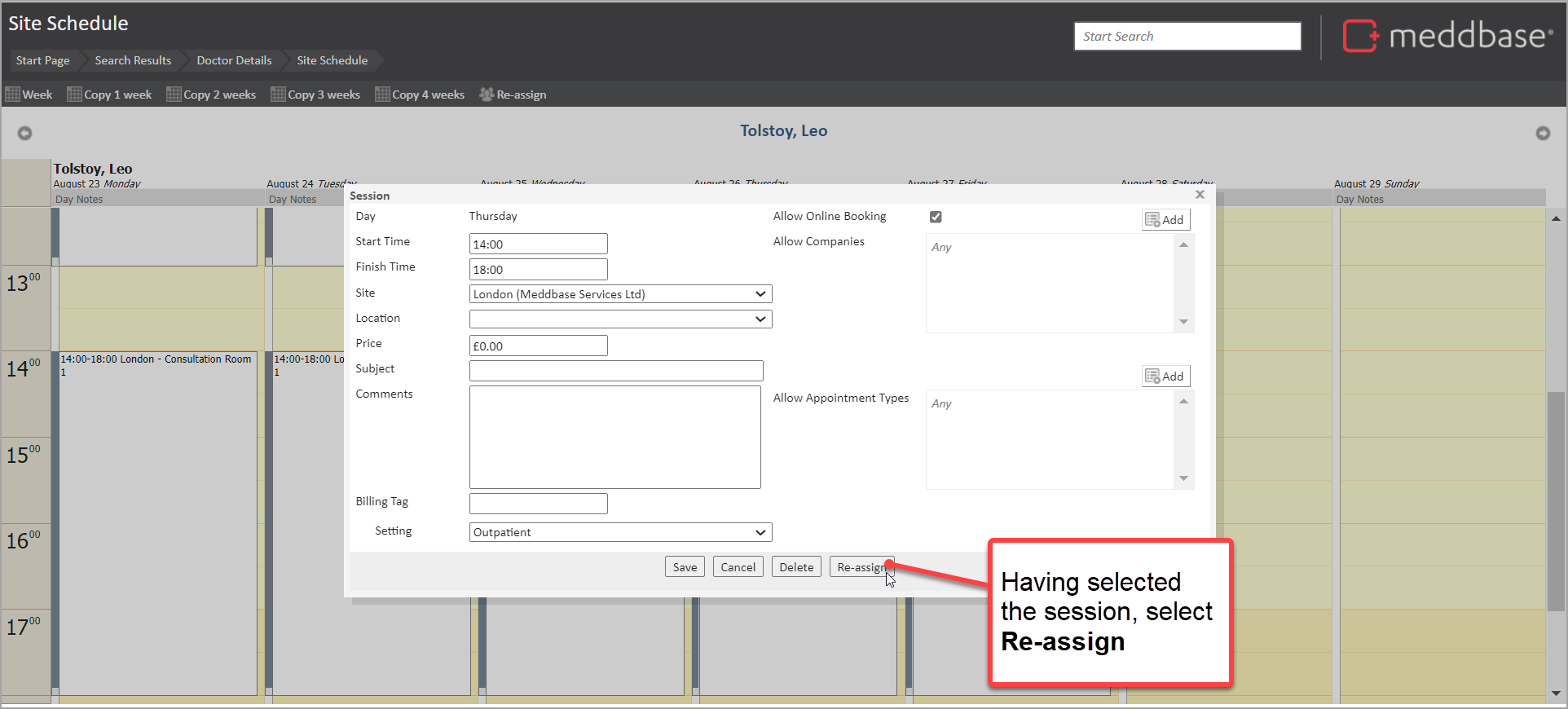Navigate to Doctor Details breadcrumb
Screen dimensions: 1568x709
[234, 60]
